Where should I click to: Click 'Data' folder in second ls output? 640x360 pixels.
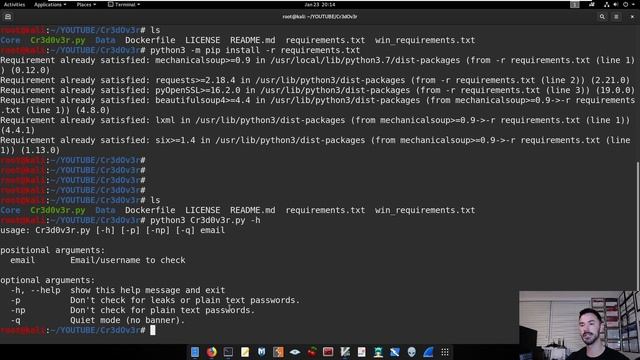coord(105,210)
